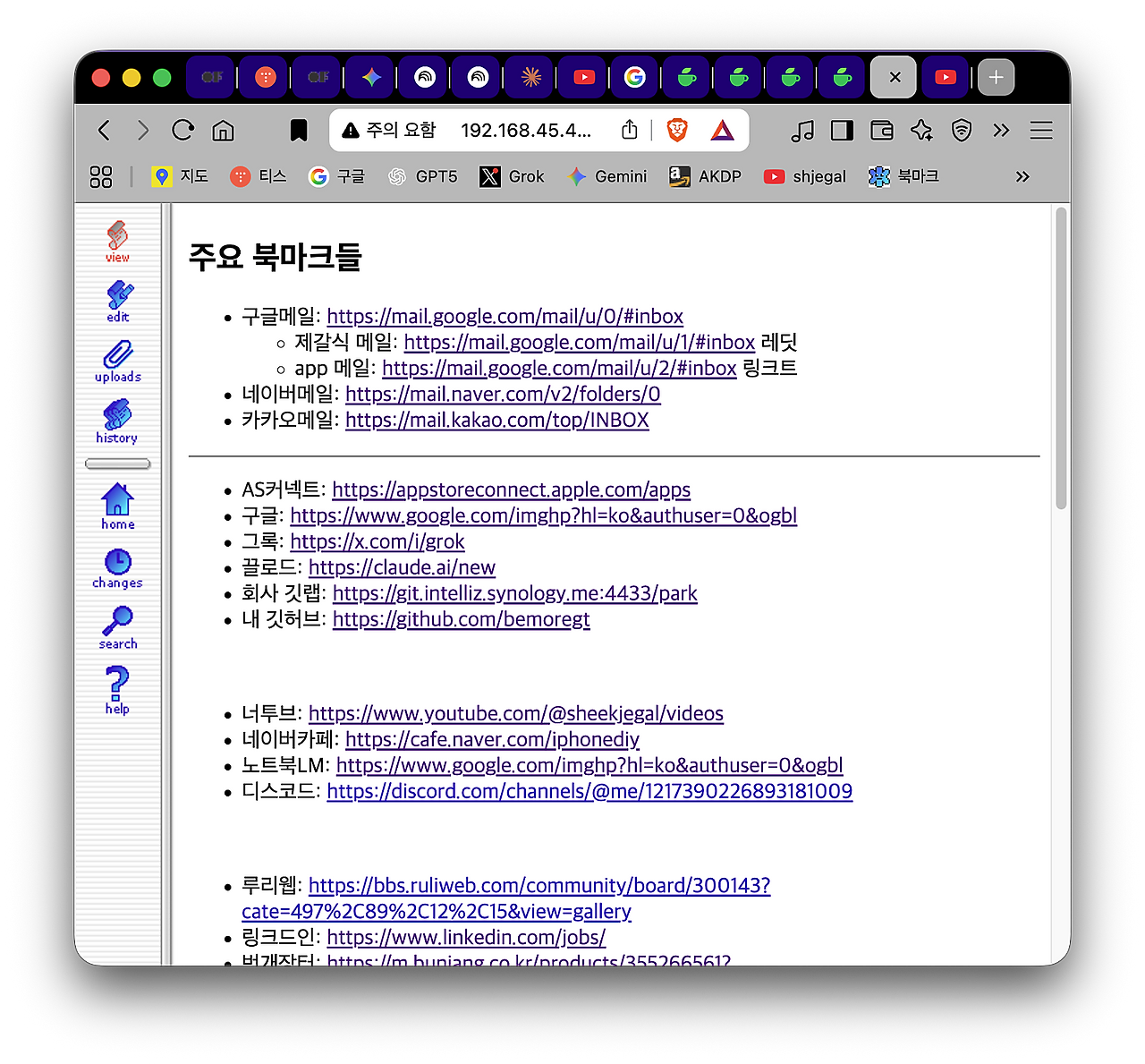Screen dimensions: 1145x1064
Task: Open the AKDP bookmark
Action: [705, 176]
